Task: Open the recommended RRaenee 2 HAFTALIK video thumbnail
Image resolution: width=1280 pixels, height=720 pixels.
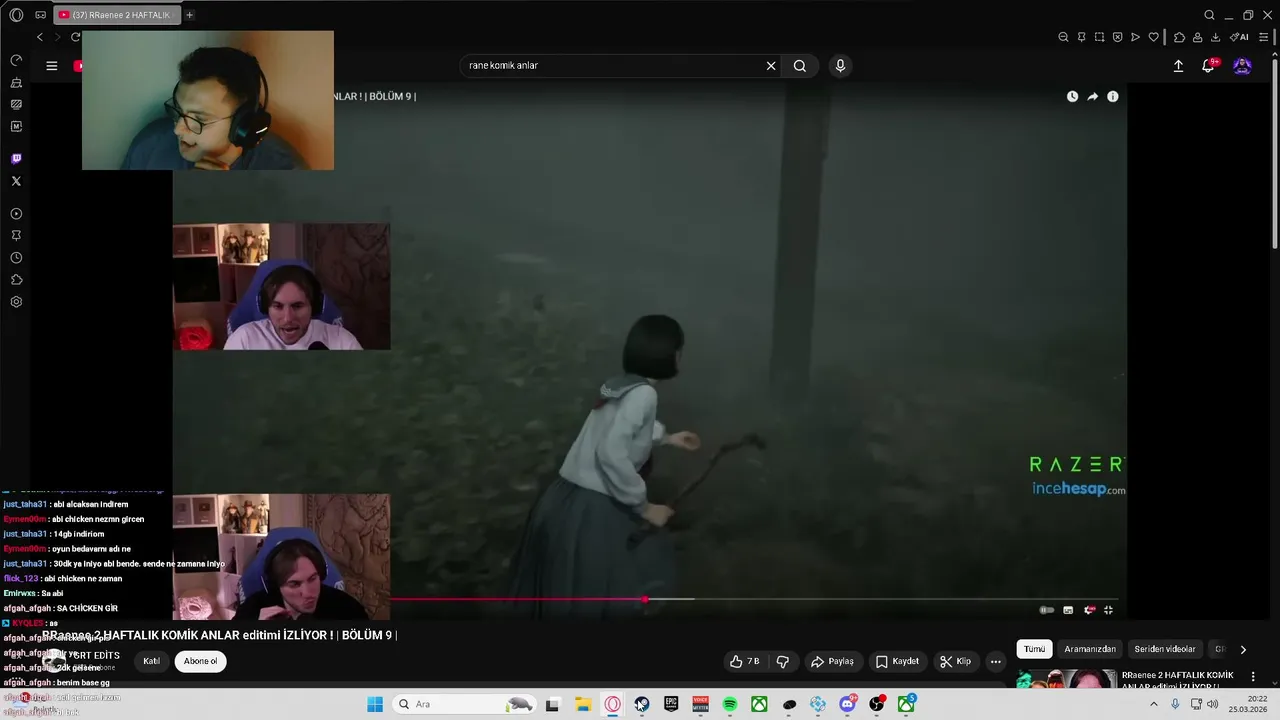Action: click(x=1066, y=679)
